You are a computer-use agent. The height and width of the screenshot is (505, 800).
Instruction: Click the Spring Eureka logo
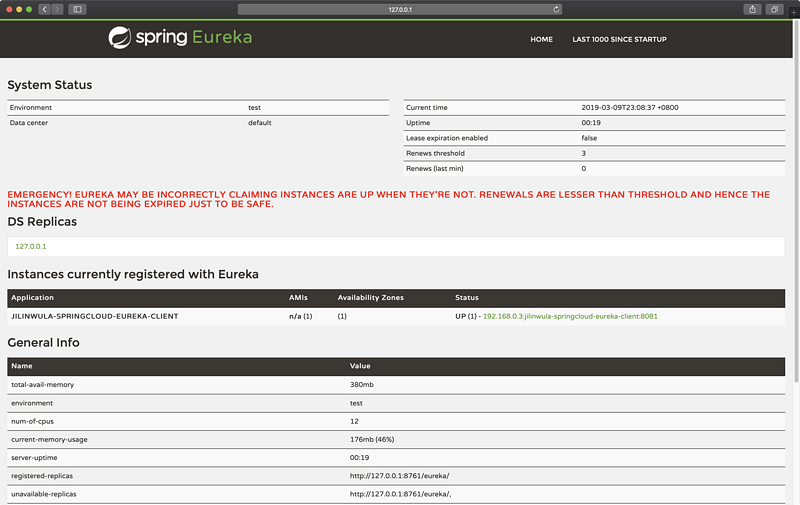point(180,38)
